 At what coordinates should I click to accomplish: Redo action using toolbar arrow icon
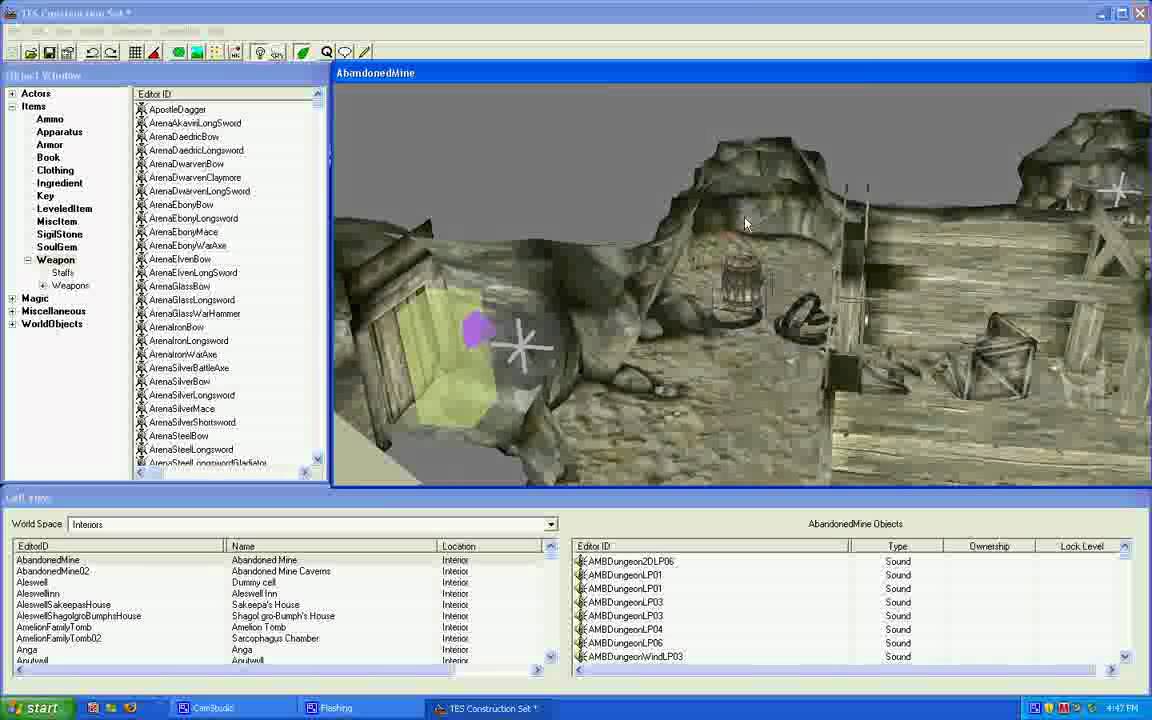click(x=111, y=52)
